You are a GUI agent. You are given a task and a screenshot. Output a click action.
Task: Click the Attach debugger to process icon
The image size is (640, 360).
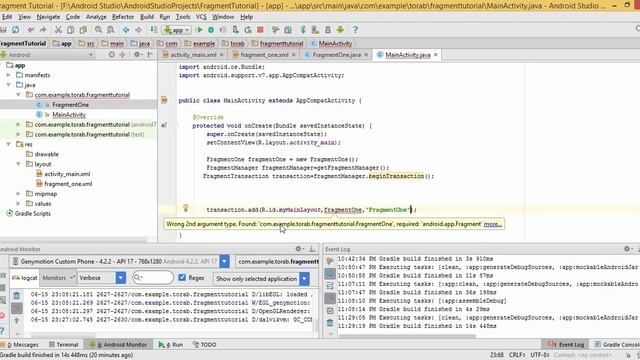tap(236, 30)
